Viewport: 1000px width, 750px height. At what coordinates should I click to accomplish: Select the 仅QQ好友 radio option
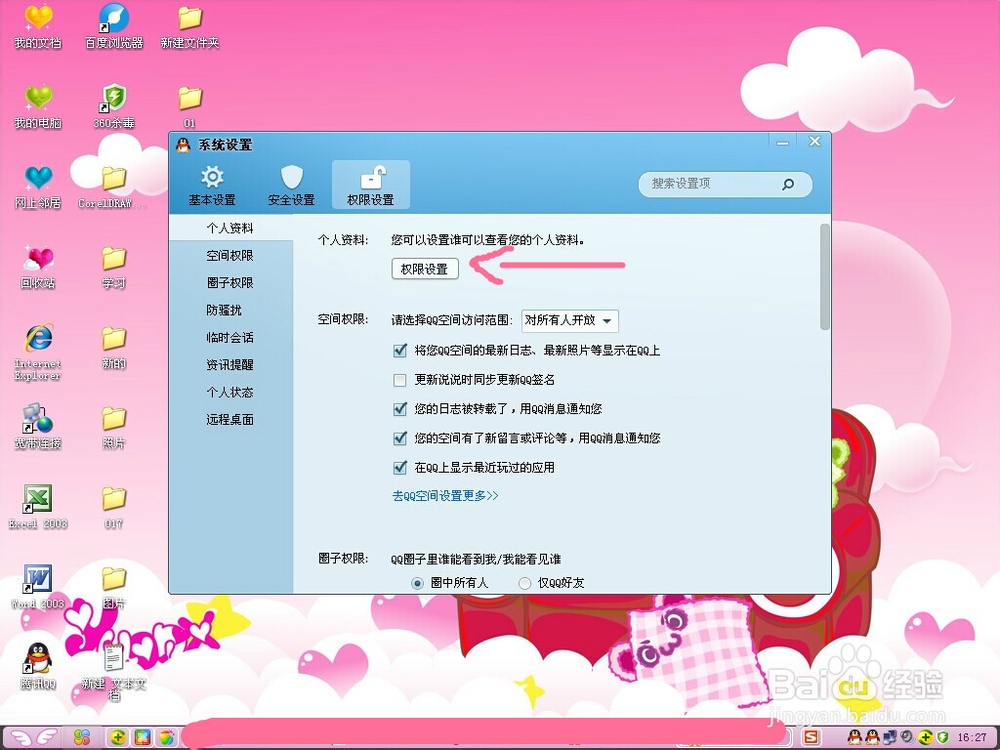(524, 583)
